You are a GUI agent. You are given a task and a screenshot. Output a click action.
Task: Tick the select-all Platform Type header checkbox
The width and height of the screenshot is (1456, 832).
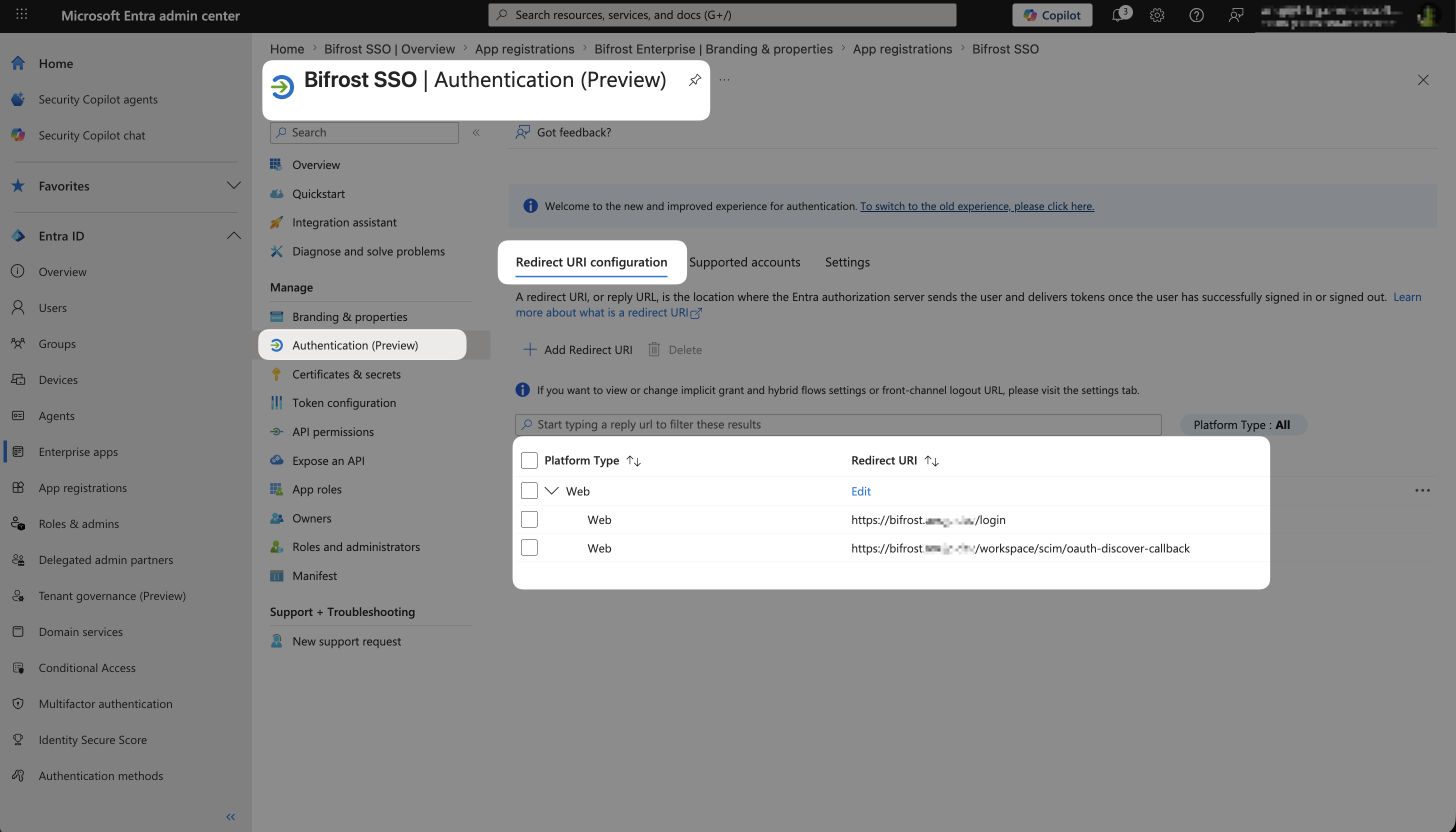pos(529,460)
